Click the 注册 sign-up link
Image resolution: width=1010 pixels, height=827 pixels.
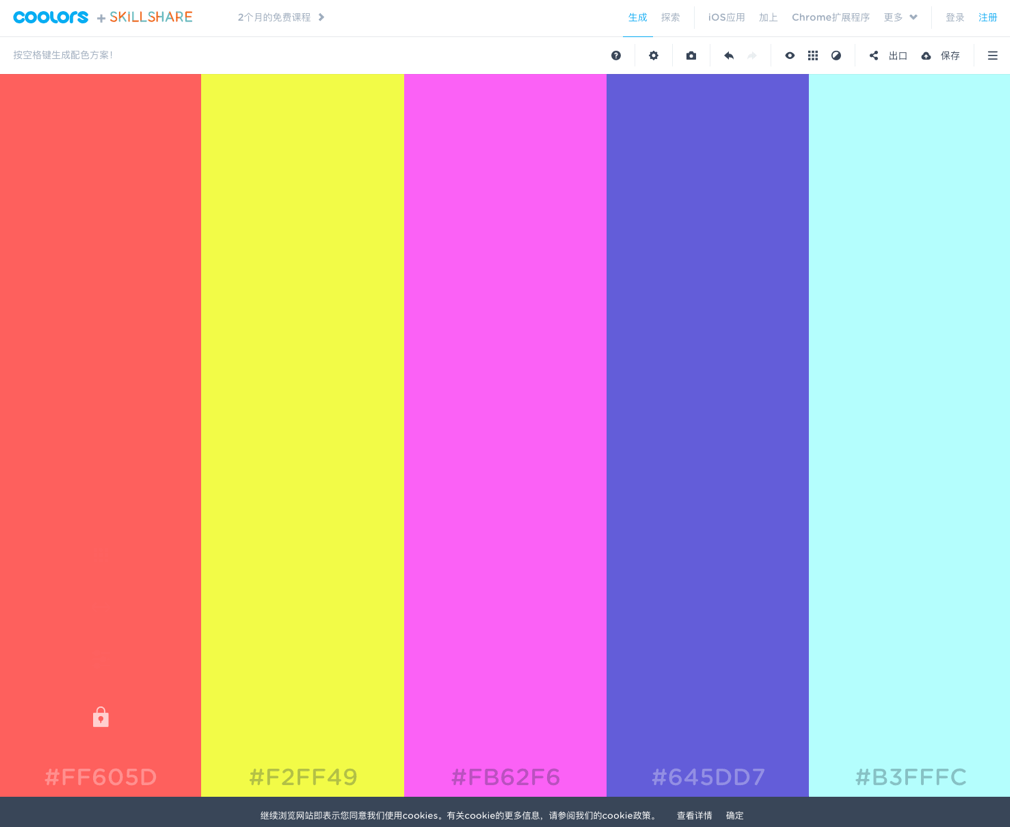point(988,17)
